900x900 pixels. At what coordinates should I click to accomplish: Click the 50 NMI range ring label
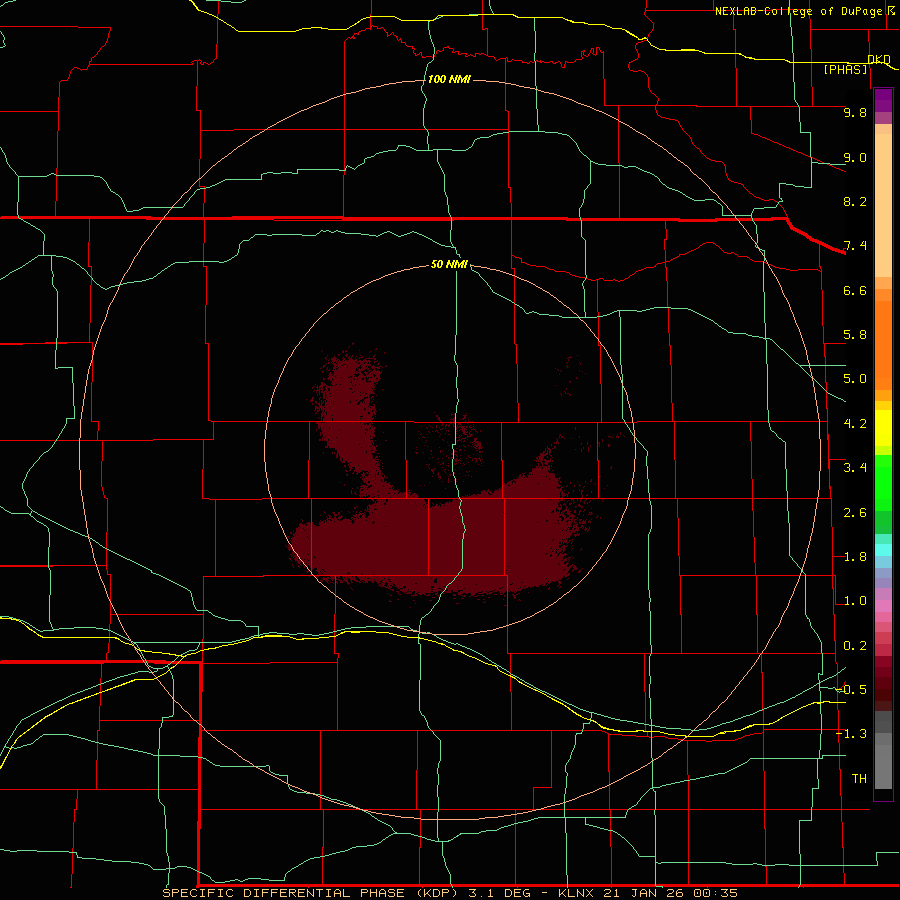pos(449,264)
